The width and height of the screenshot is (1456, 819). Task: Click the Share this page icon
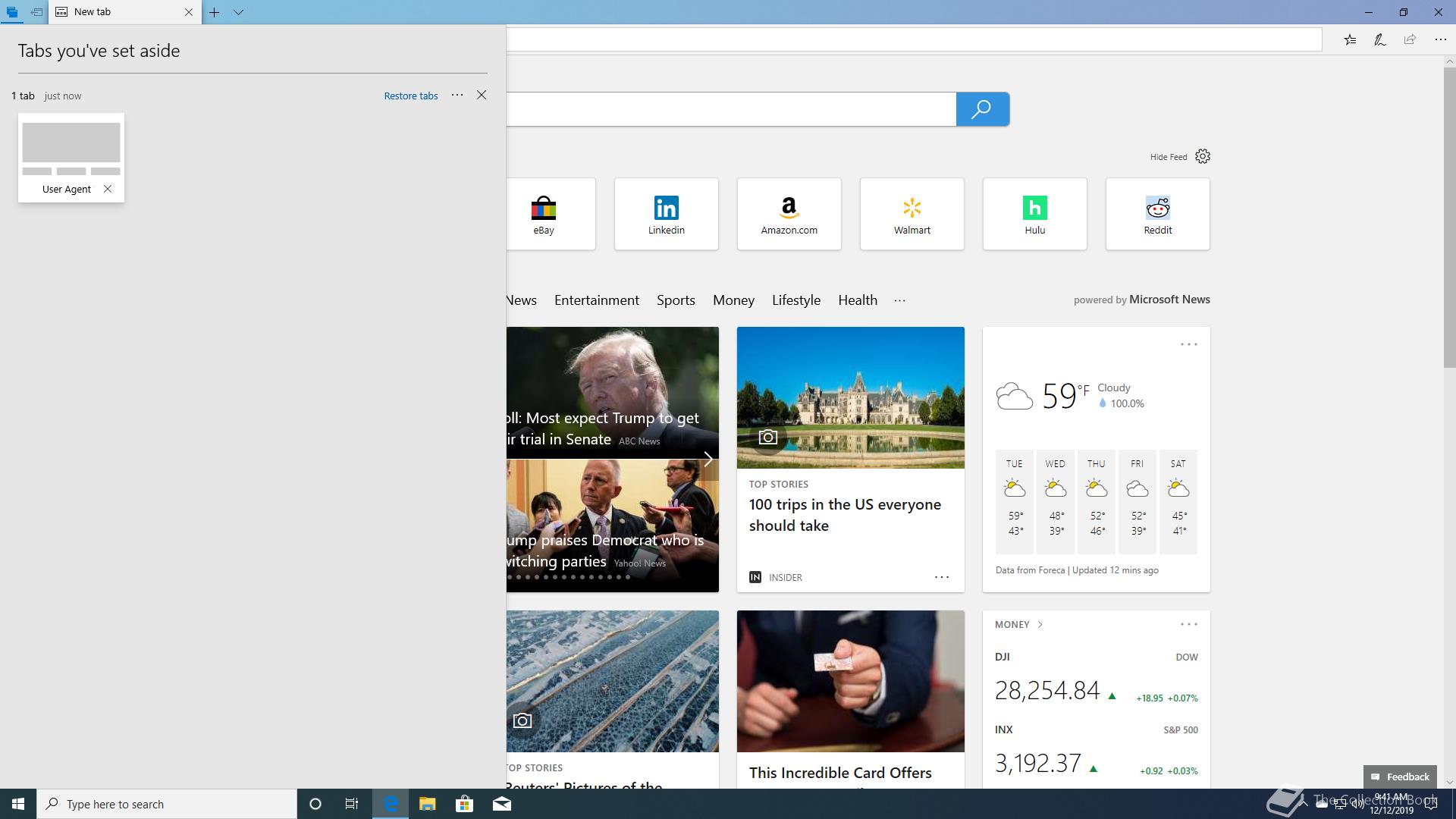pos(1410,39)
